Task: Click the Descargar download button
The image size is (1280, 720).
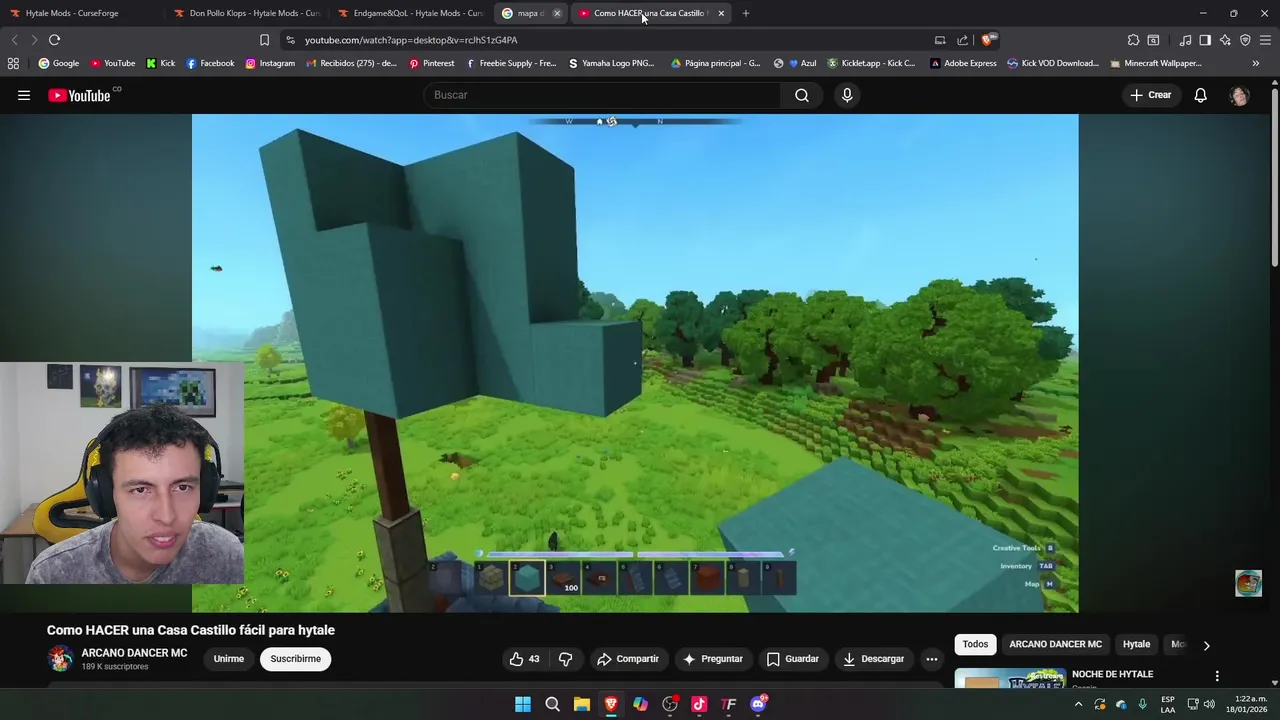Action: pyautogui.click(x=874, y=659)
